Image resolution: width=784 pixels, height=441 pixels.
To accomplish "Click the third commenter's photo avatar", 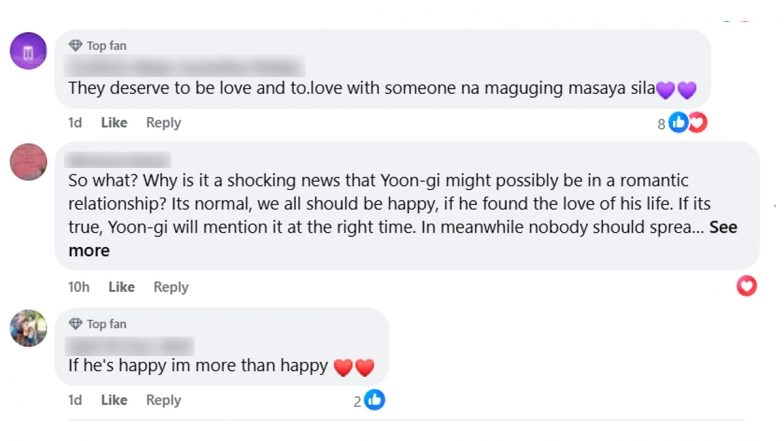I will point(28,328).
